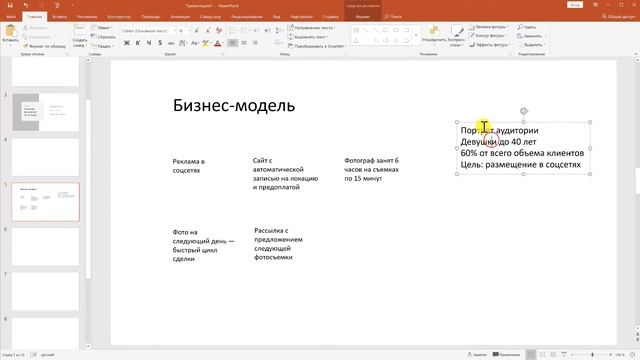
Task: Open Comments (Примечания) in status bar
Action: tap(507, 355)
